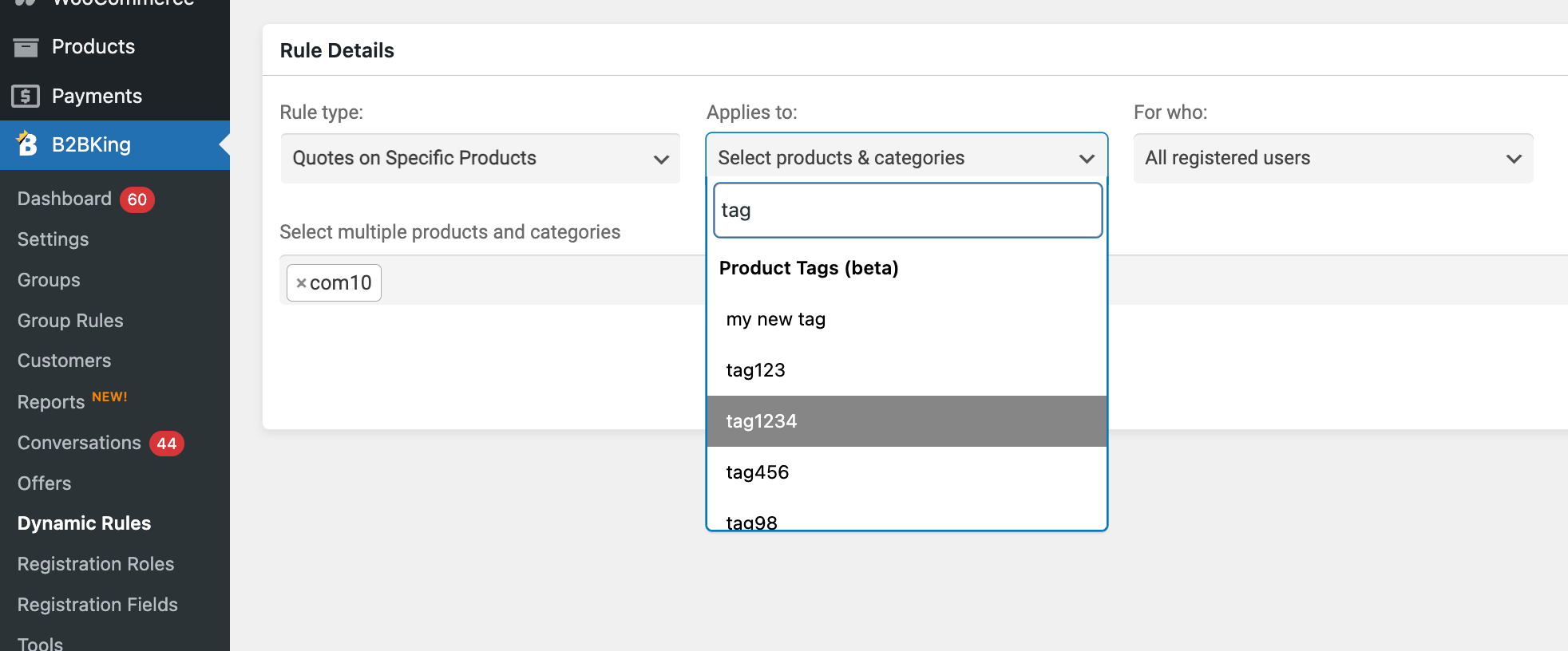The width and height of the screenshot is (1568, 651).
Task: Open B2BKing Settings
Action: pyautogui.click(x=53, y=239)
